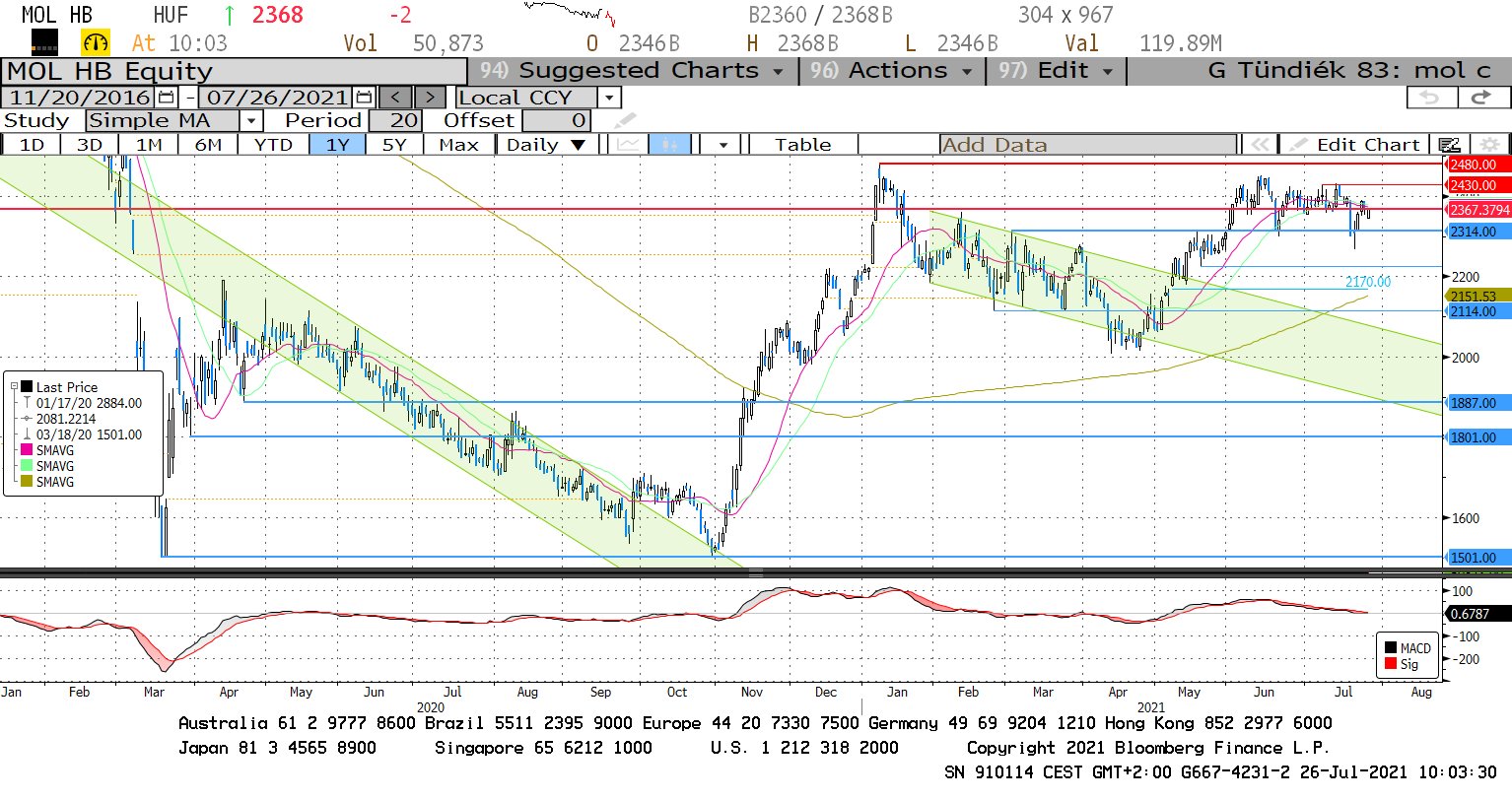Click the Period value field showing 20
The width and height of the screenshot is (1512, 801).
(396, 121)
